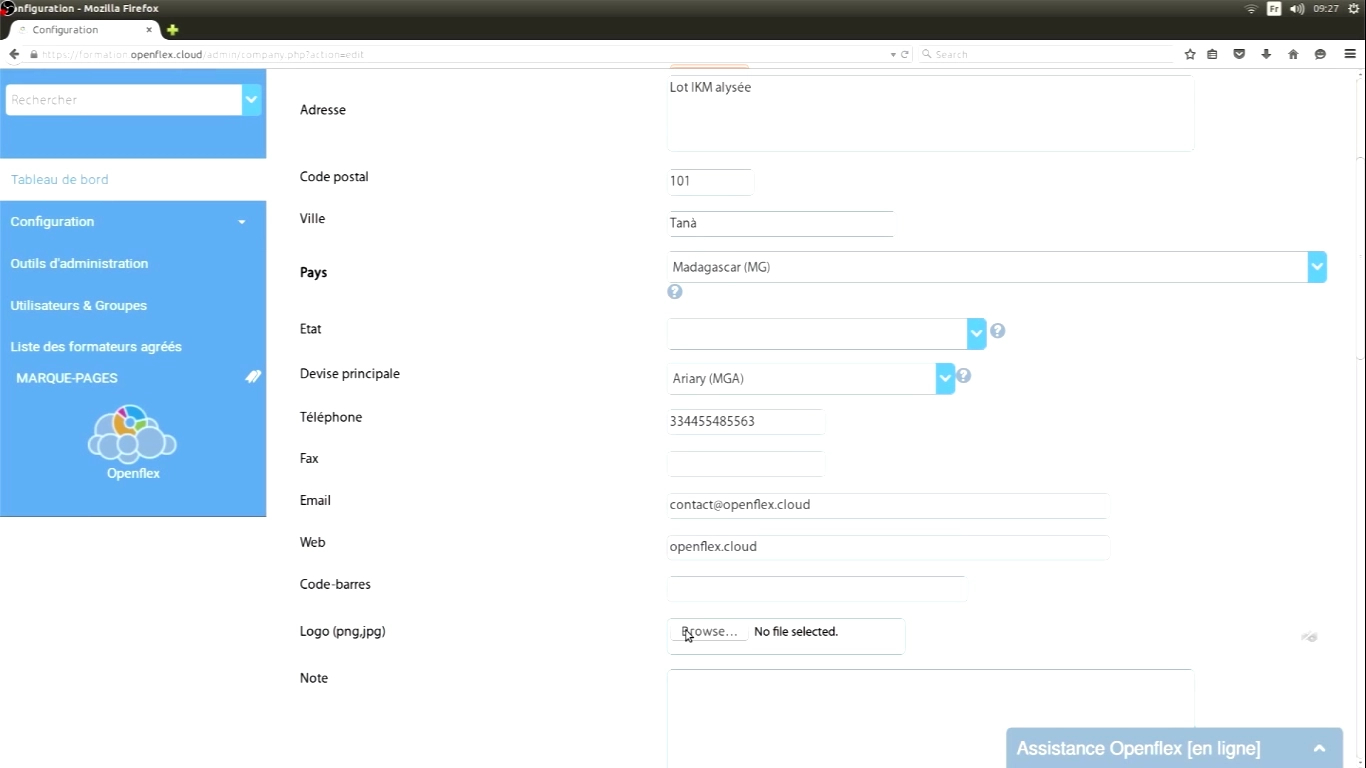Viewport: 1366px width, 768px height.
Task: Open the downloads arrow icon
Action: pos(1266,54)
